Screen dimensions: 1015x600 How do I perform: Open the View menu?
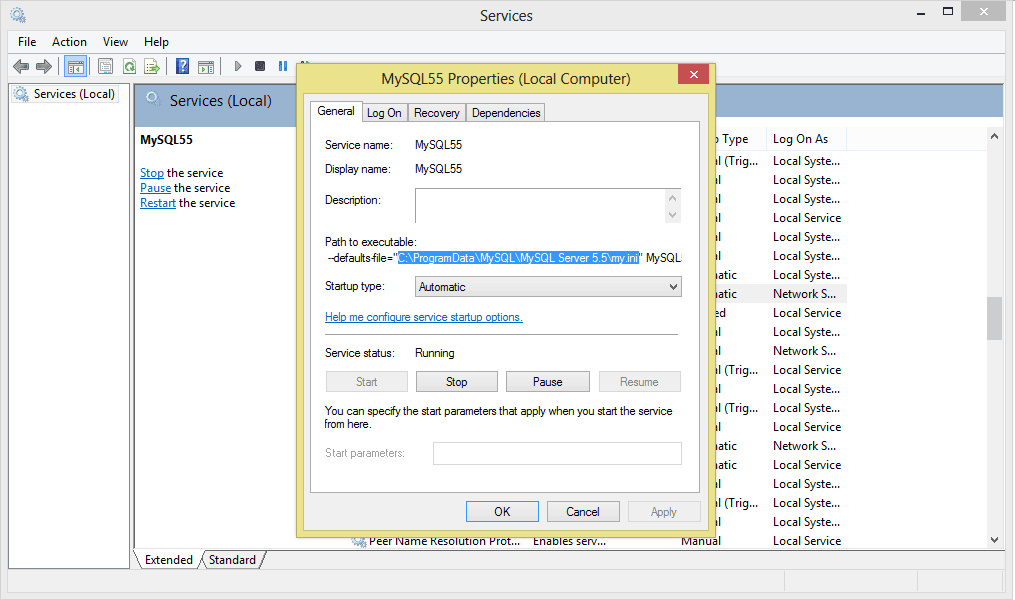click(115, 42)
